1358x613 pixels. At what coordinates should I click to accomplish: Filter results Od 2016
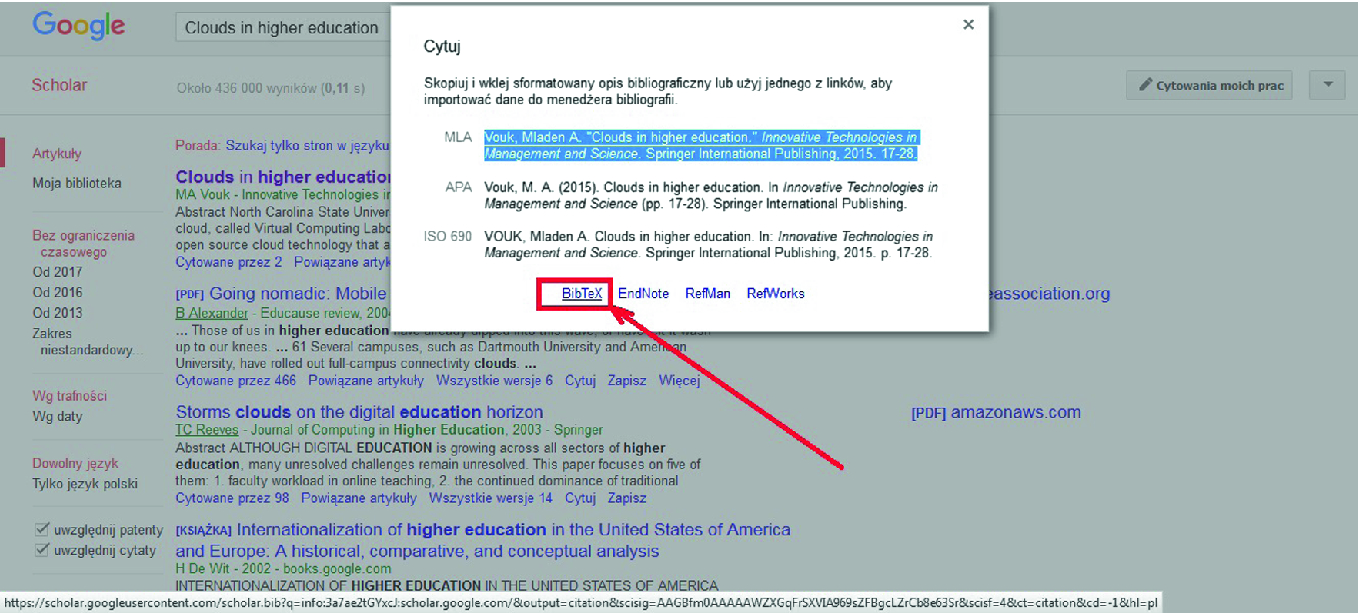pyautogui.click(x=57, y=292)
